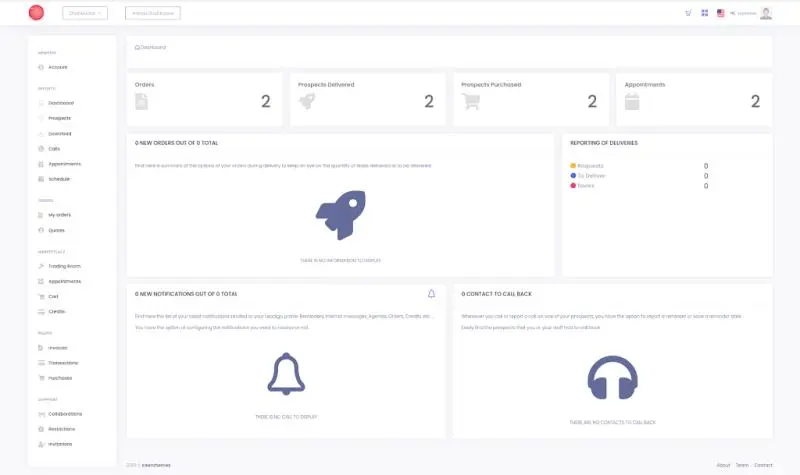Change language via the flag icon
The width and height of the screenshot is (800, 475).
tap(720, 13)
